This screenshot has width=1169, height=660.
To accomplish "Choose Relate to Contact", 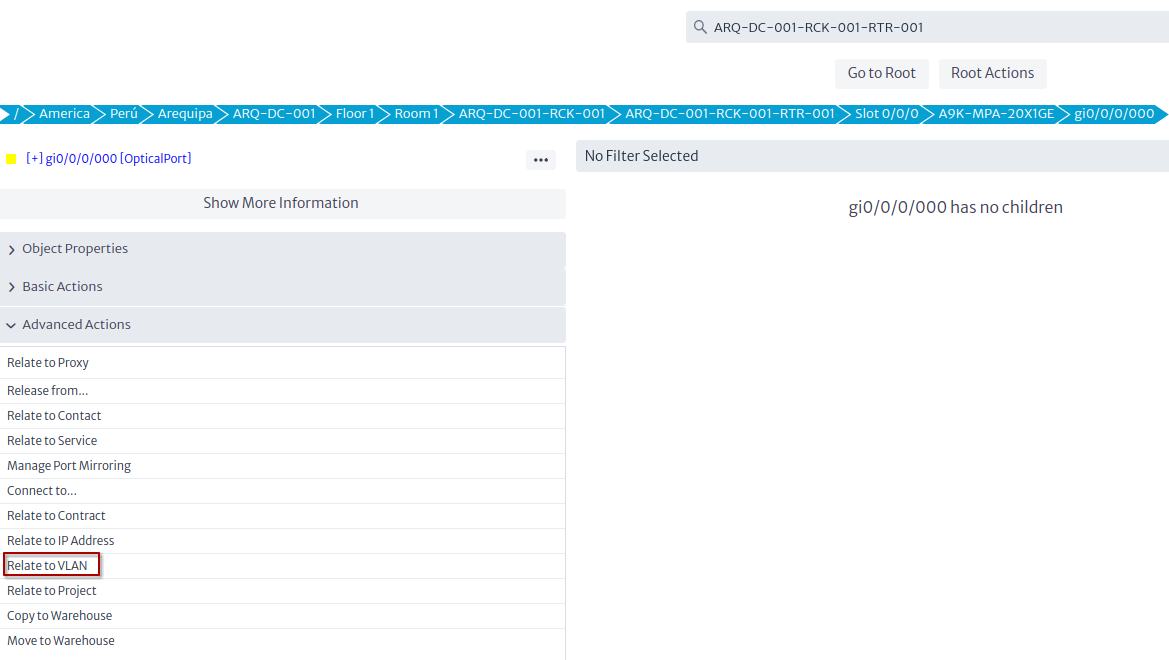I will tap(283, 416).
